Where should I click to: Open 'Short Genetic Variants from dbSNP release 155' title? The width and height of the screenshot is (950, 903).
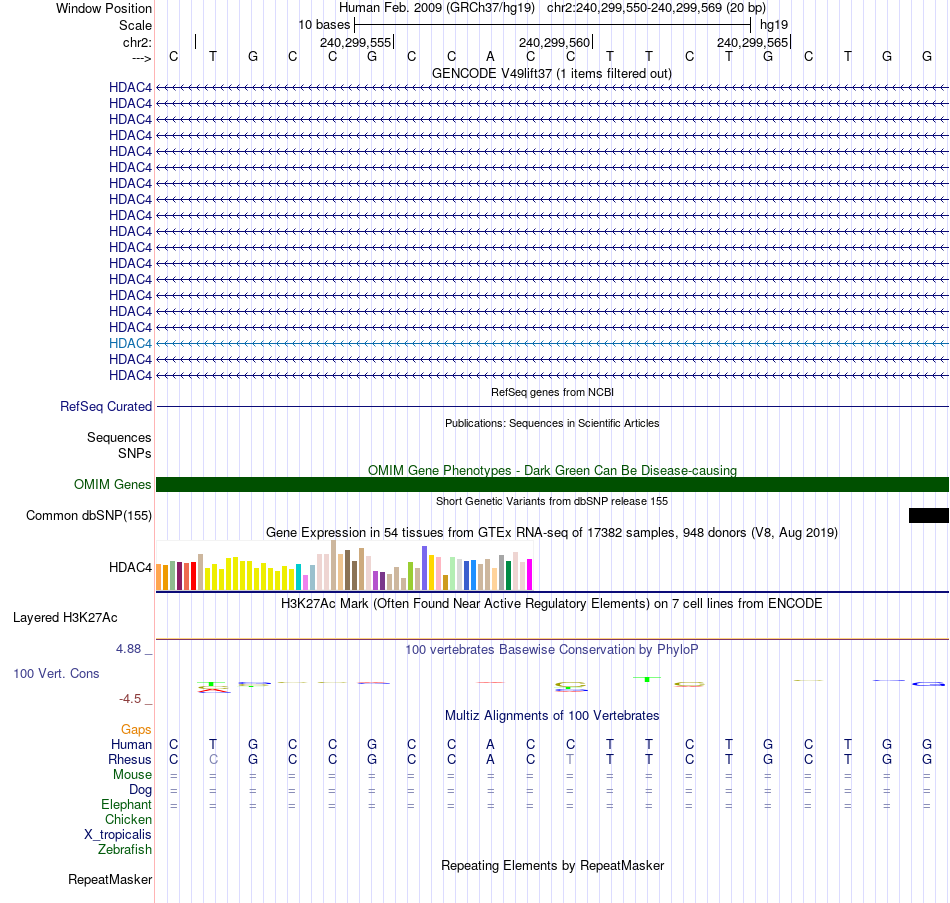(x=552, y=501)
